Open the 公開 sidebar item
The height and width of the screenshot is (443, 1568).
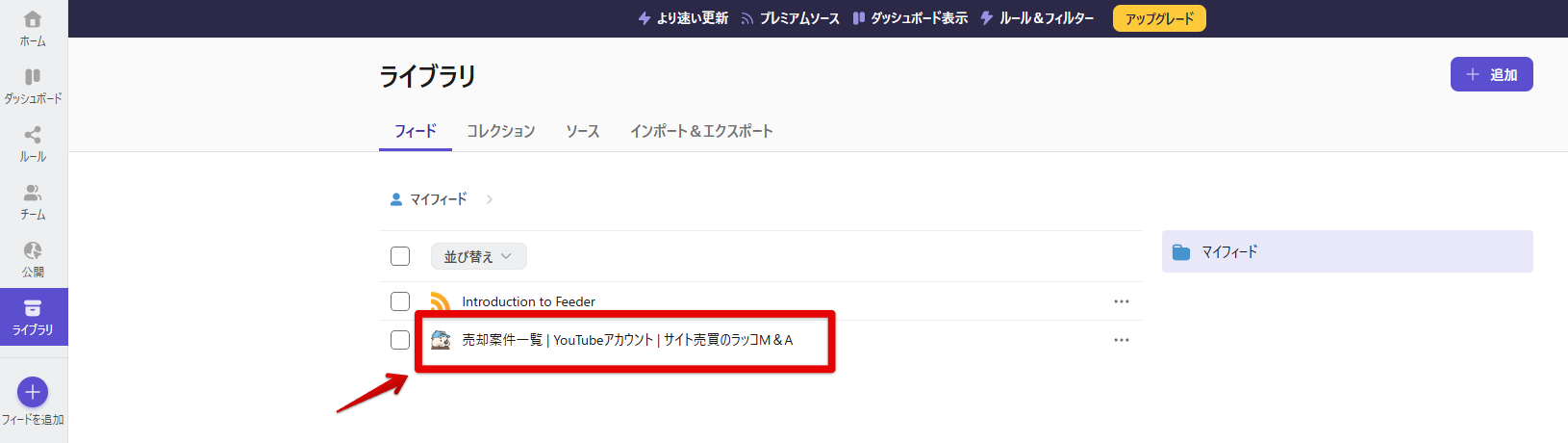point(33,259)
